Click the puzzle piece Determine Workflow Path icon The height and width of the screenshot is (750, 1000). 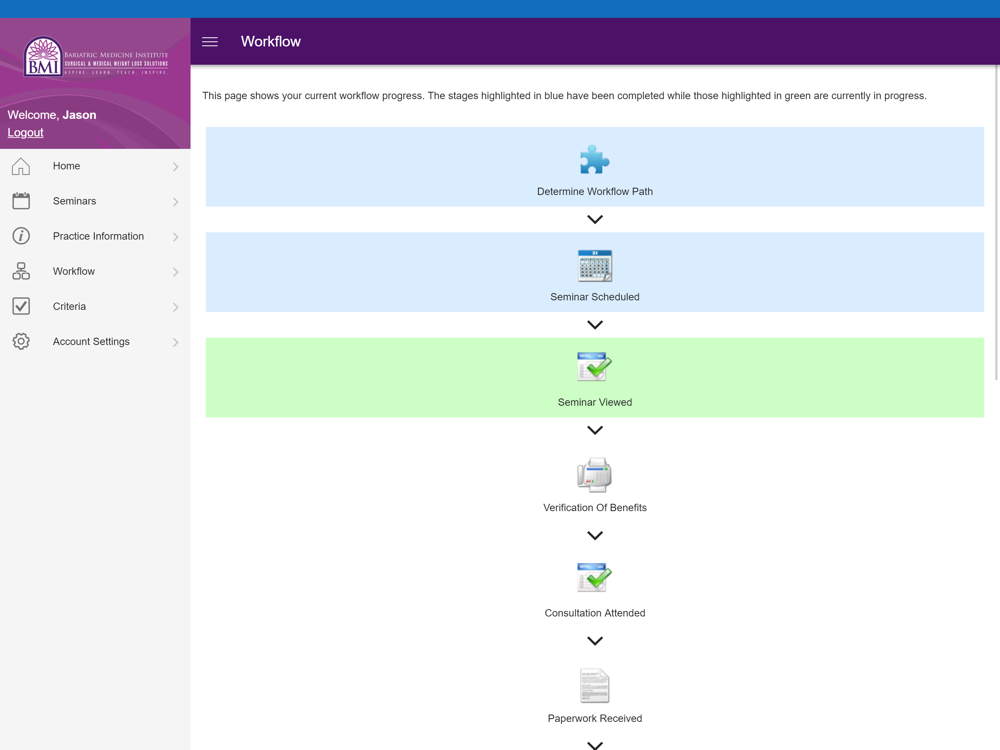pos(594,159)
